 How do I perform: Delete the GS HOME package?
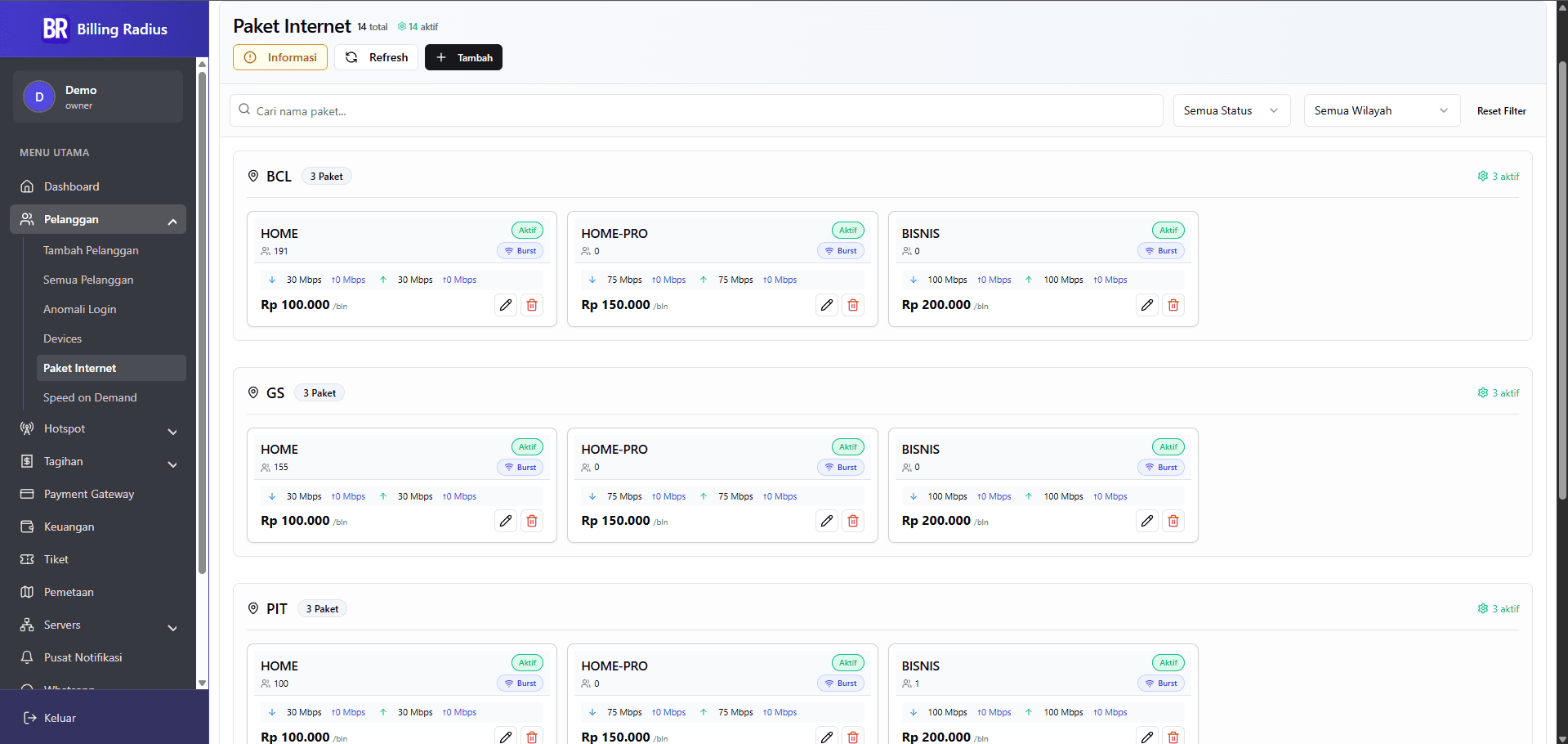tap(532, 521)
